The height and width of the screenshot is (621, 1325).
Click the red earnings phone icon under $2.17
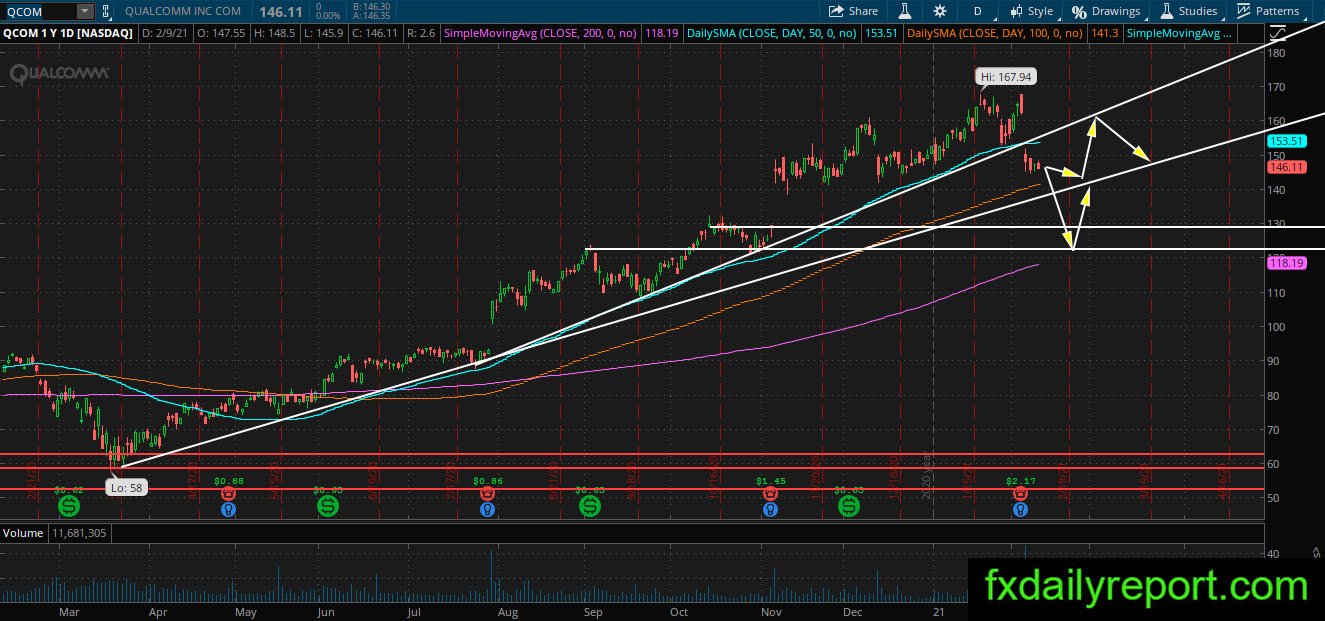pos(1018,493)
